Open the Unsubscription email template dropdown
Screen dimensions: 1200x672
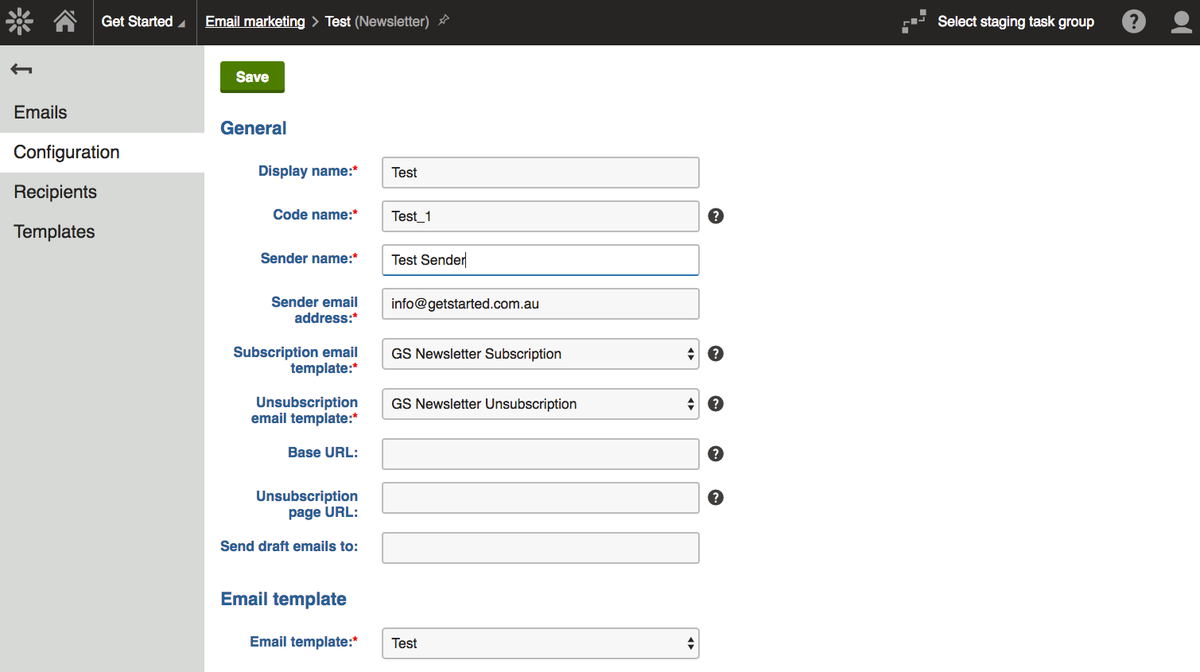(539, 403)
